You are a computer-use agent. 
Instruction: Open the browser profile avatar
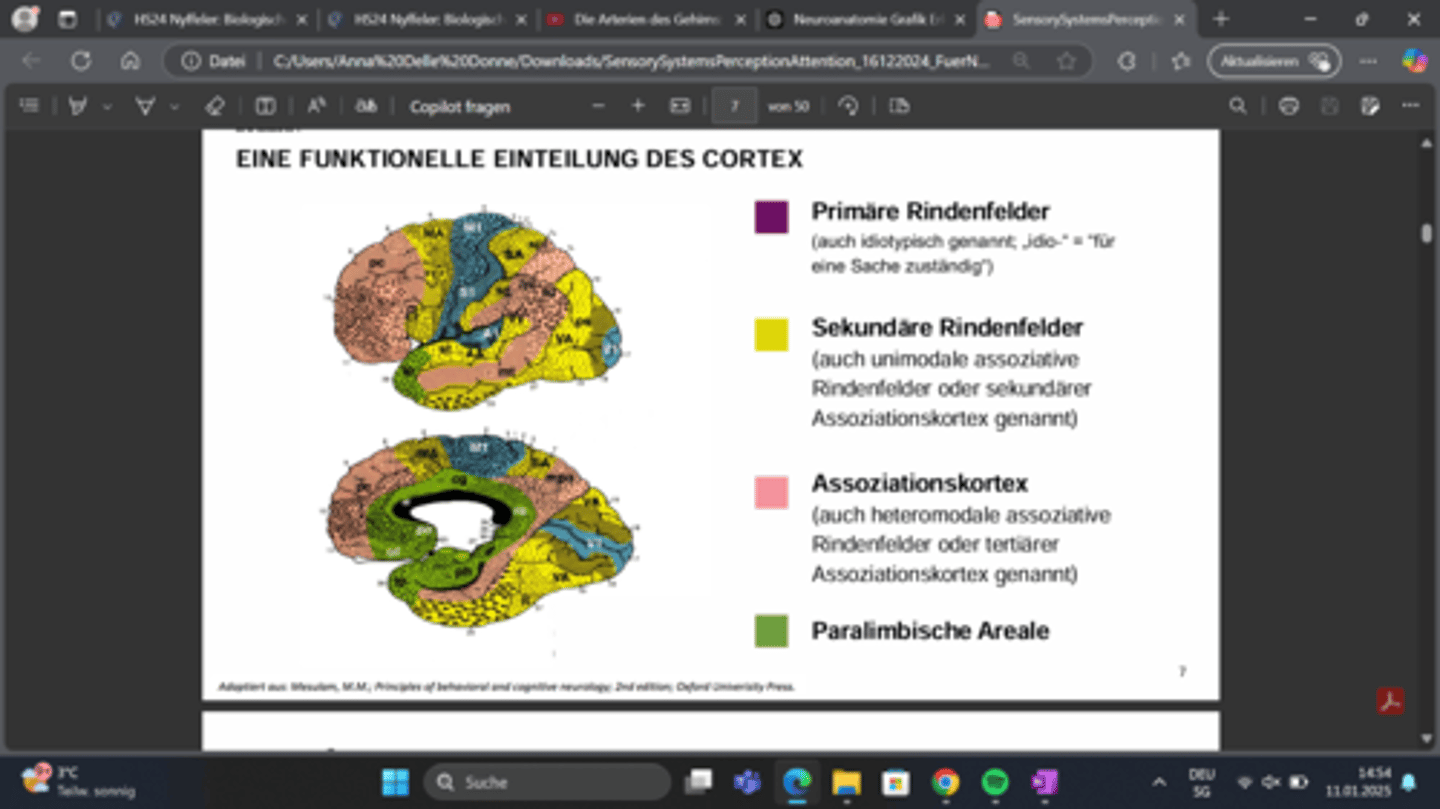pos(25,18)
